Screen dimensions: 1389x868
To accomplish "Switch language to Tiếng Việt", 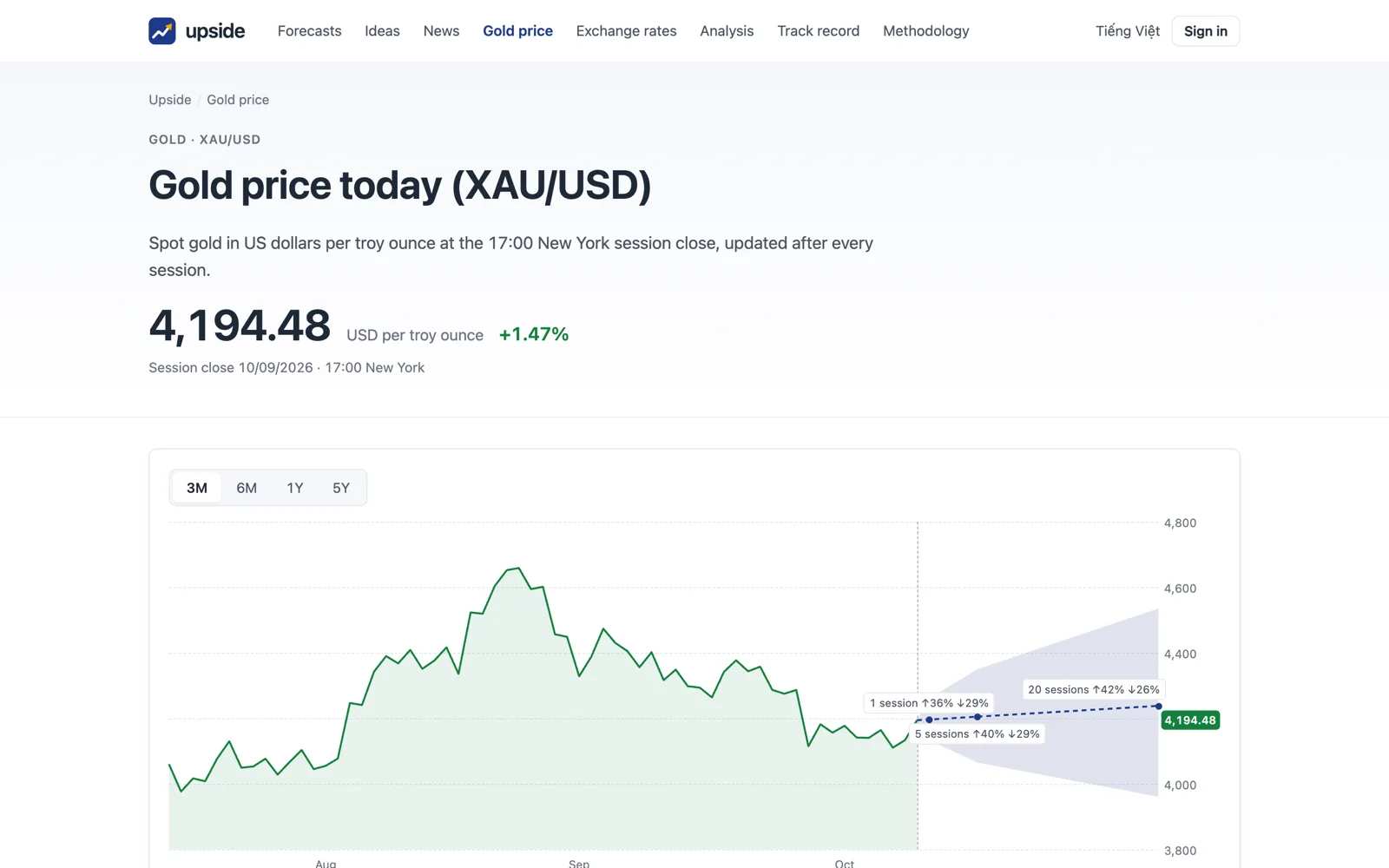I will pos(1128,31).
